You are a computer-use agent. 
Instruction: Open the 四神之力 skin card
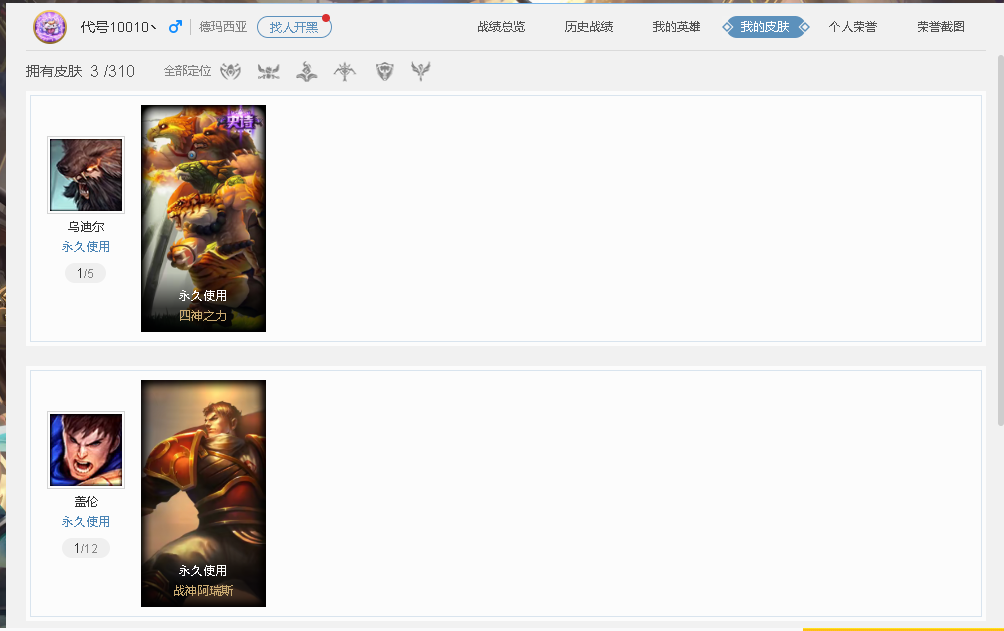coord(203,218)
